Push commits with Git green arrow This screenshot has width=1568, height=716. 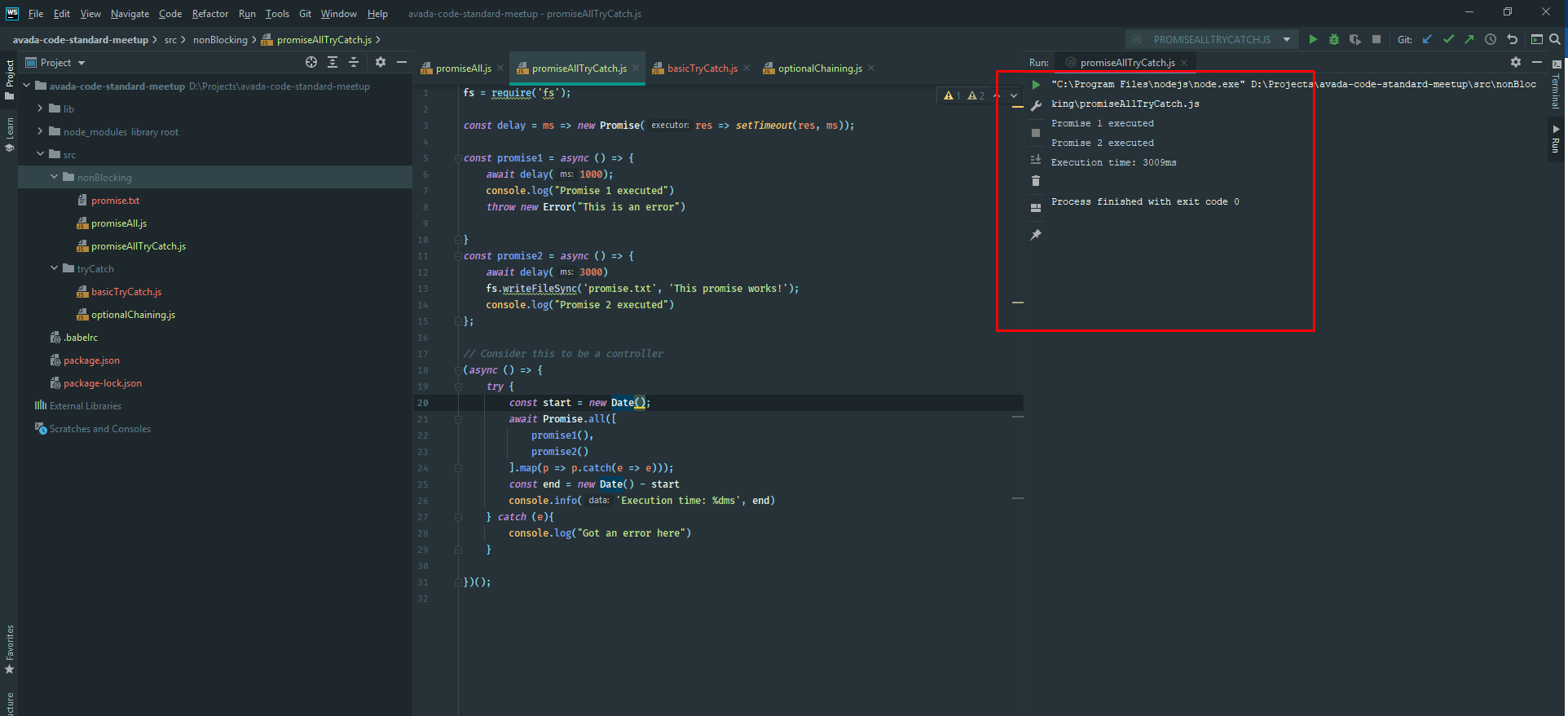point(1469,39)
